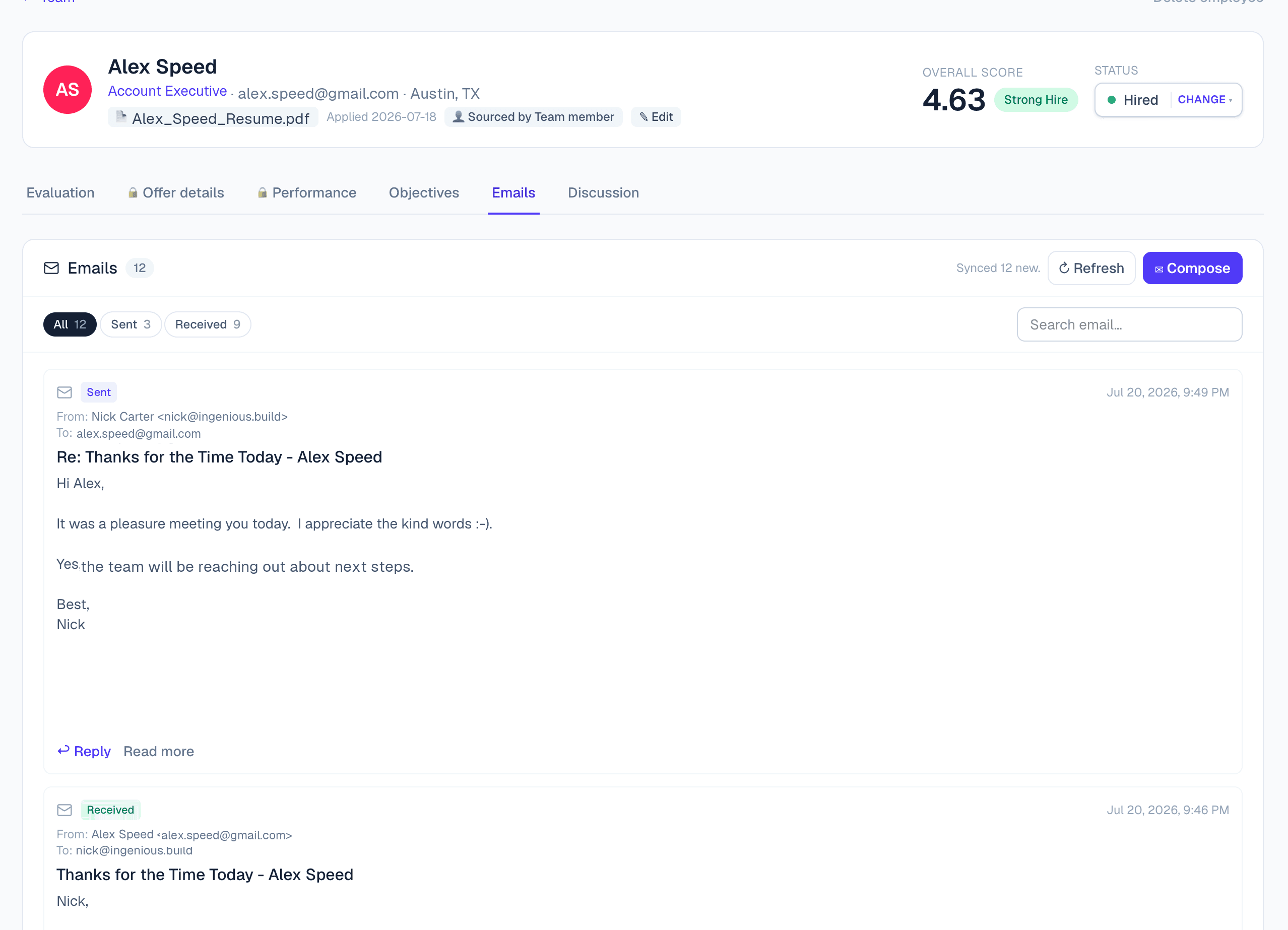Click the lock icon on Performance tab
The image size is (1288, 930).
(263, 193)
